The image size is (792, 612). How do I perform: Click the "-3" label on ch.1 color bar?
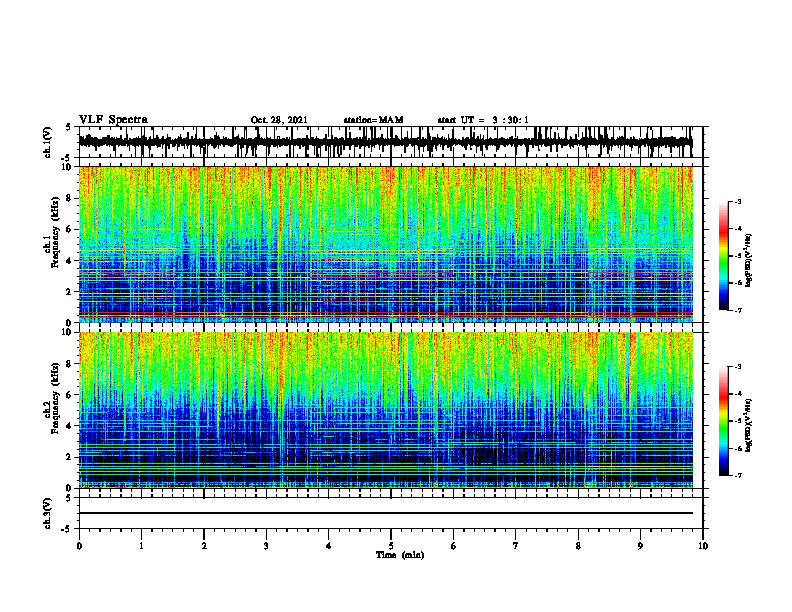point(737,202)
